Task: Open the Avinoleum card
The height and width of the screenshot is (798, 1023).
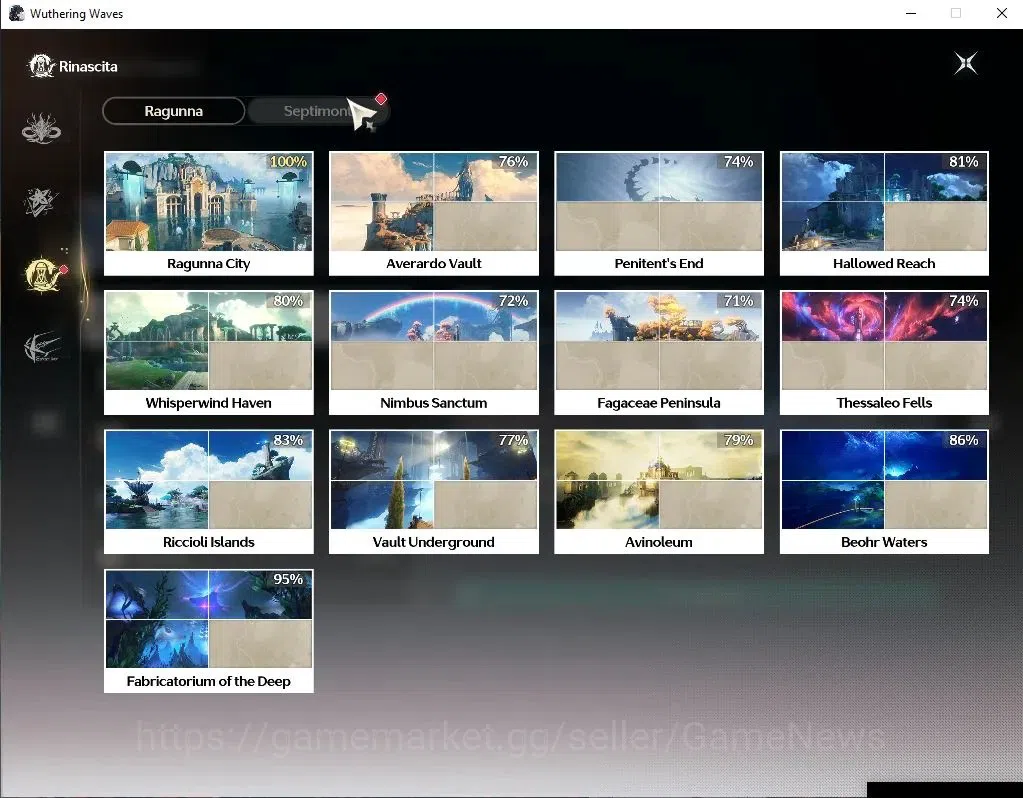Action: (659, 491)
